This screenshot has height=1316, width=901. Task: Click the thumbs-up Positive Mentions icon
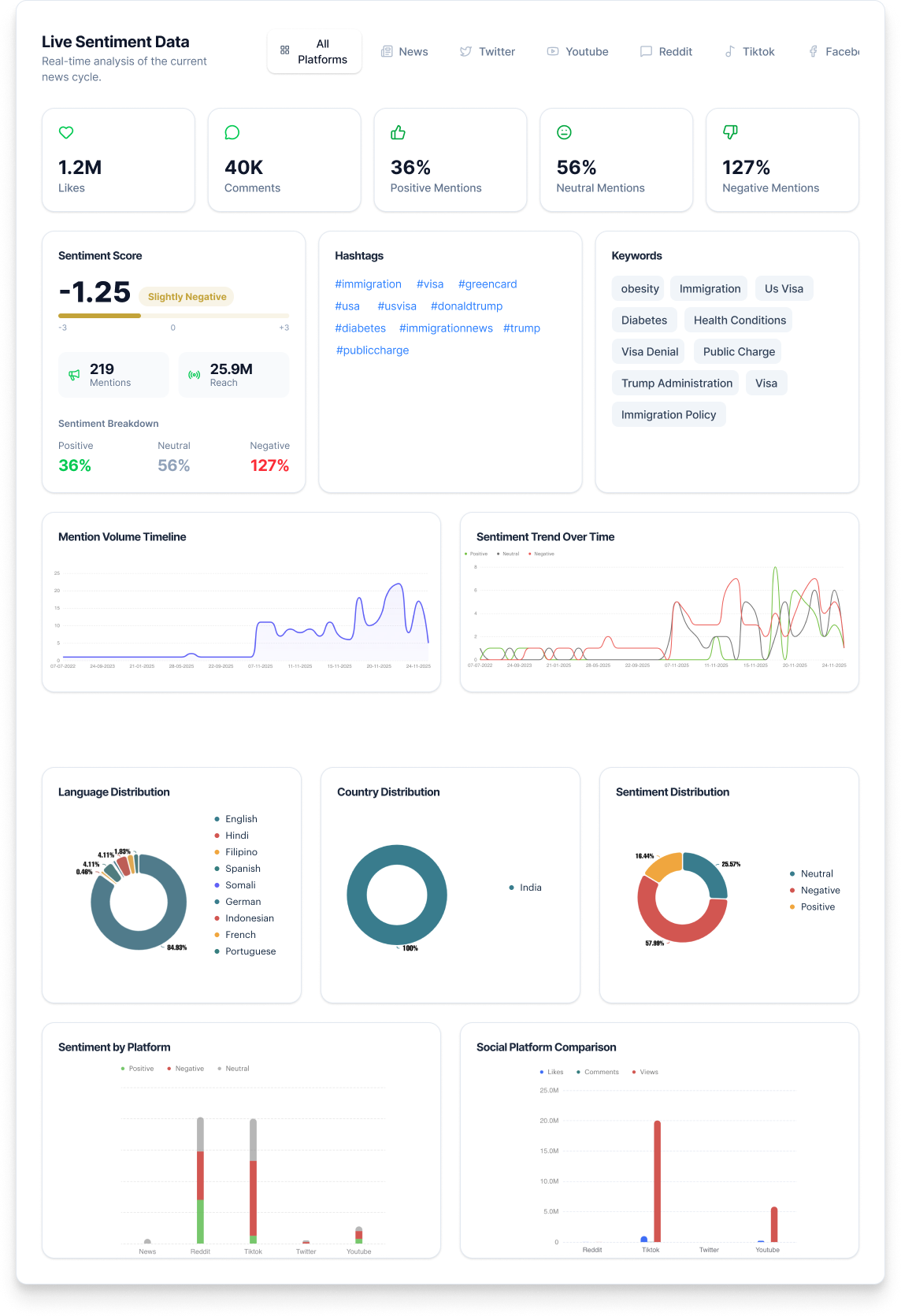coord(399,132)
